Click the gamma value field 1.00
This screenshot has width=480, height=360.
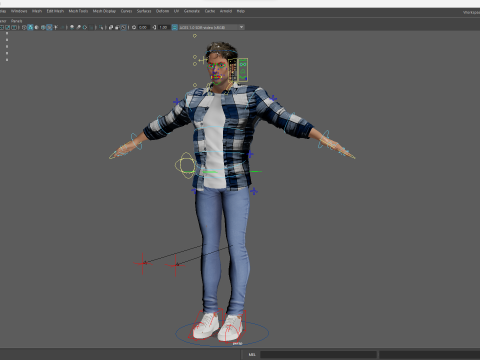click(x=163, y=27)
